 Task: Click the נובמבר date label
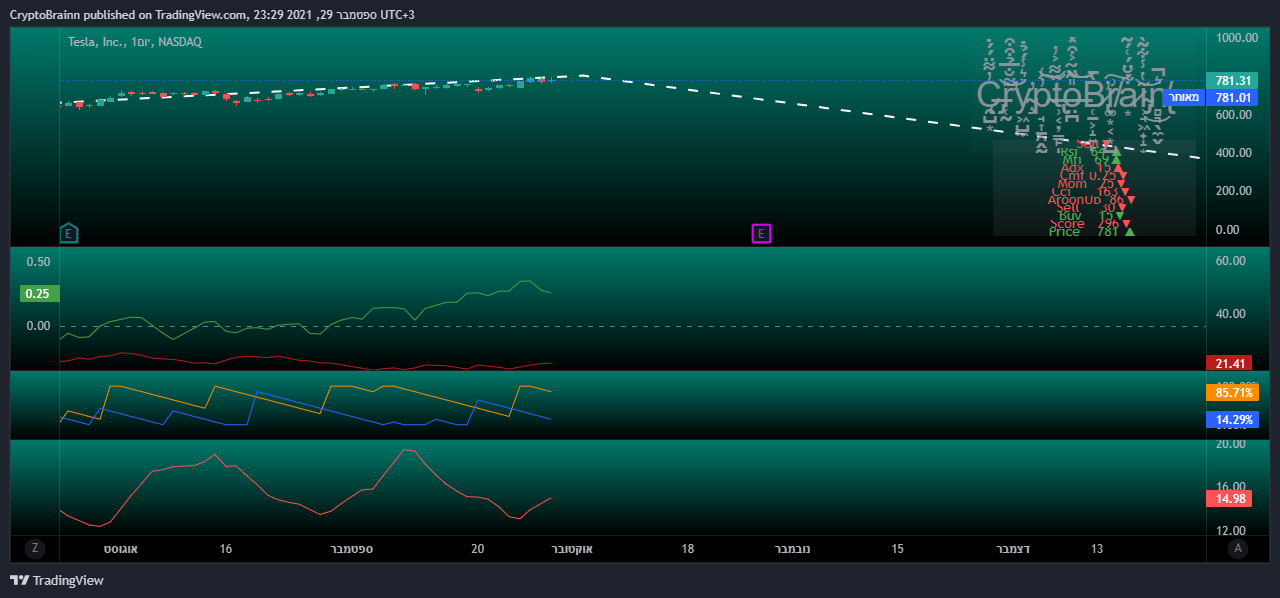tap(793, 549)
